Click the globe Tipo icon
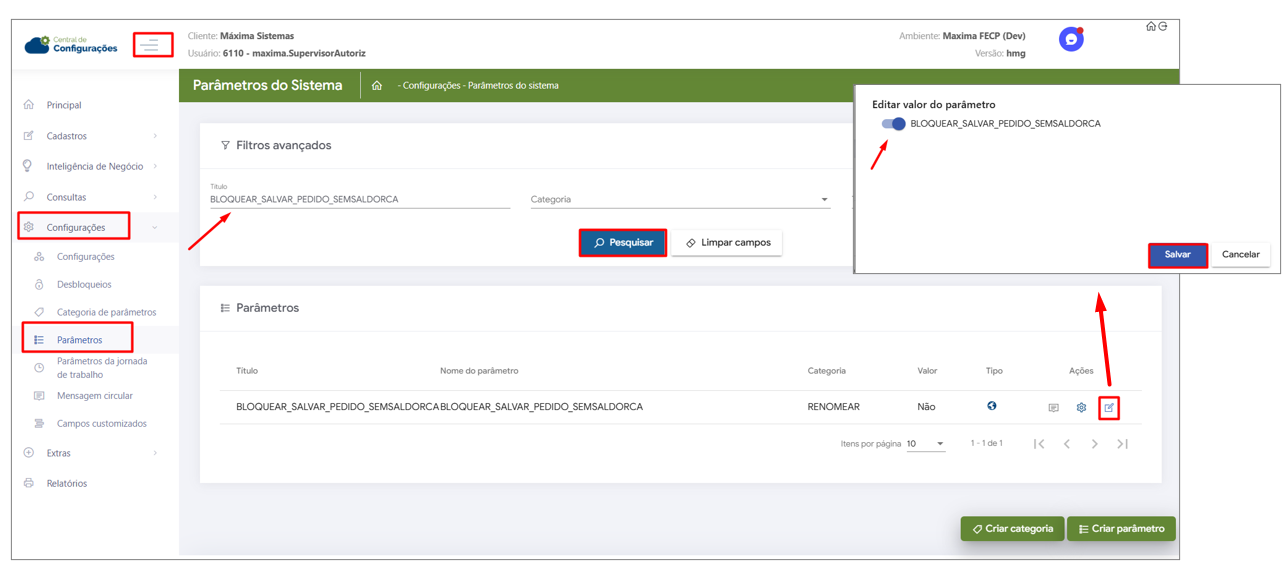 (992, 406)
